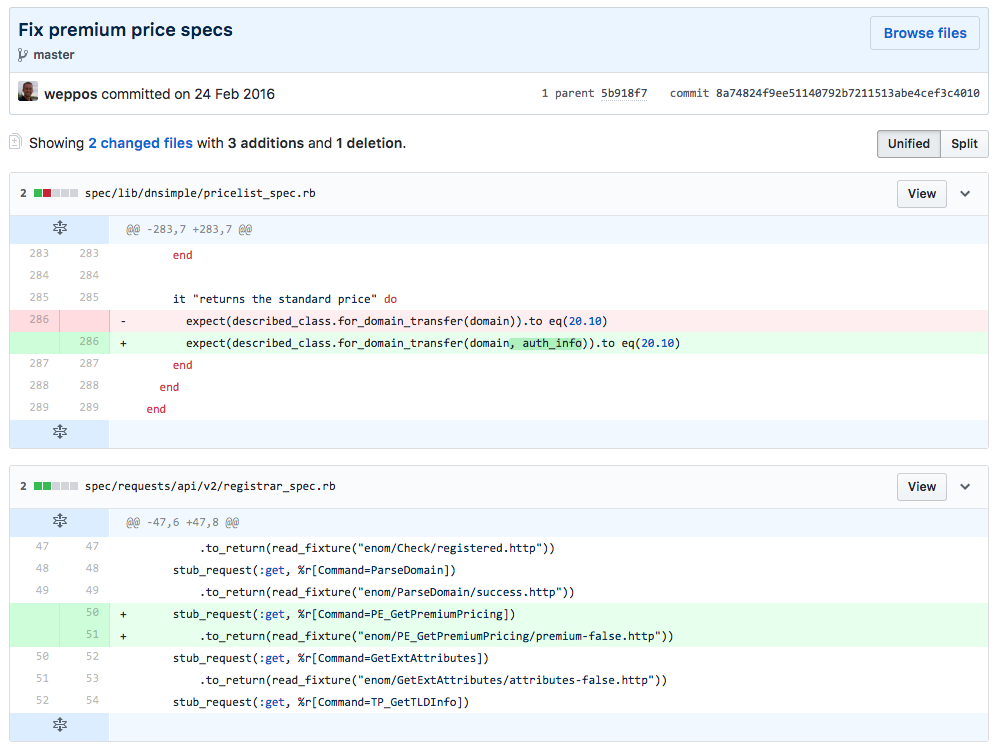Click weppos author avatar
This screenshot has height=750, width=998.
[28, 93]
